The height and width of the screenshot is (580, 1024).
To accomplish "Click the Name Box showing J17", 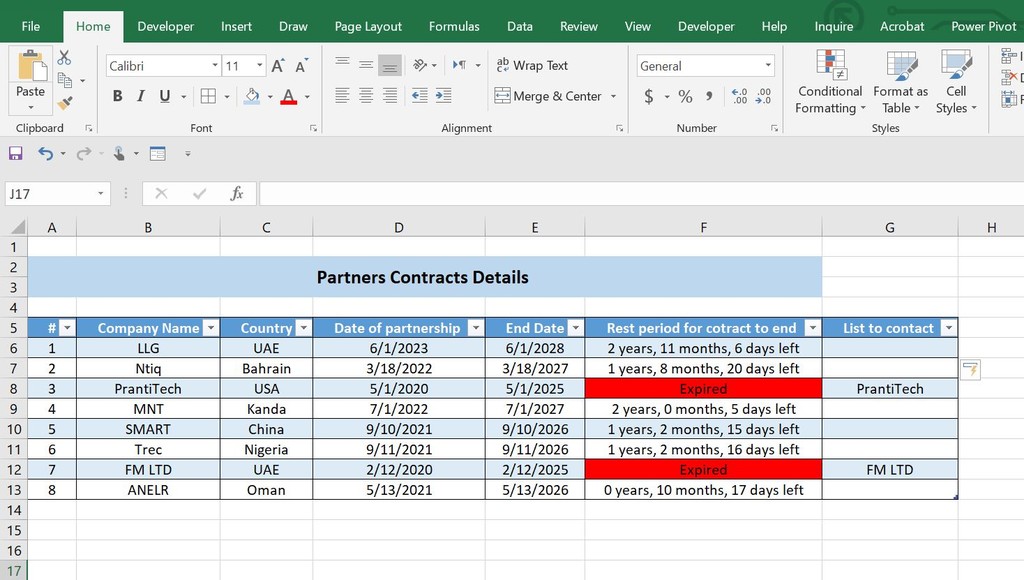I will (48, 194).
